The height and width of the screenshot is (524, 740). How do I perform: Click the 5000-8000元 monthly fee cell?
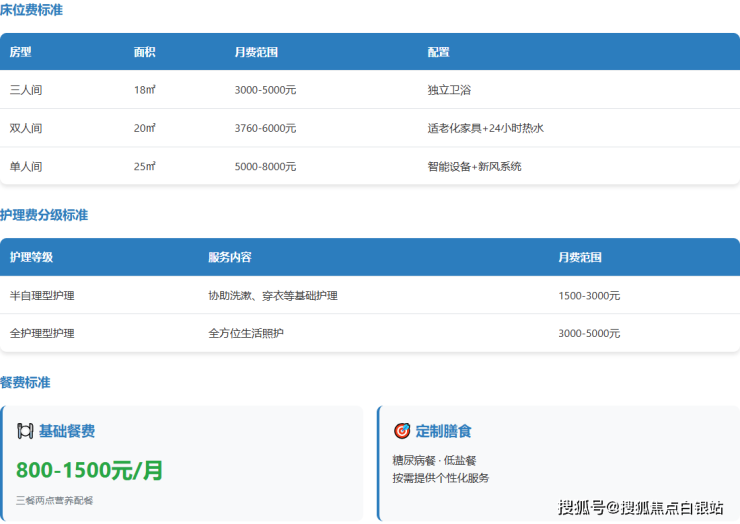265,166
